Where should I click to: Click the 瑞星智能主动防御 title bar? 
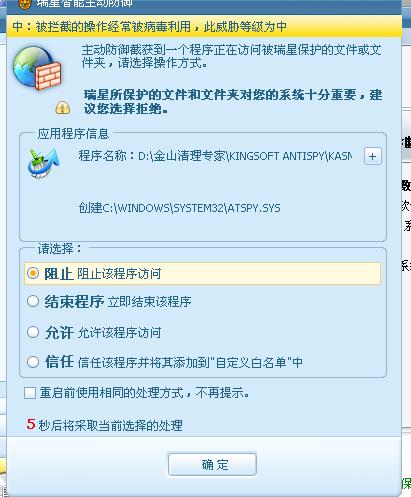coord(204,5)
